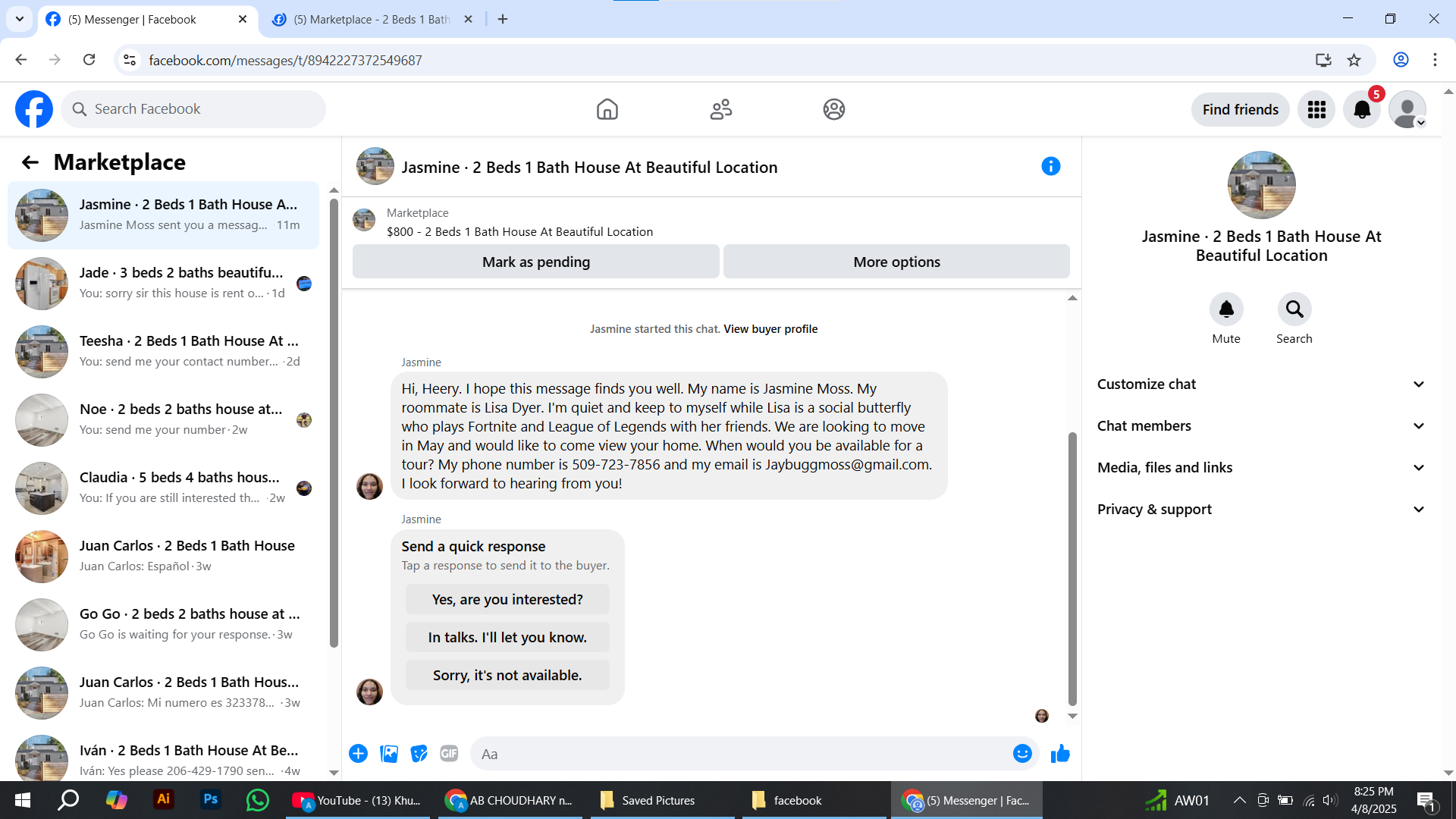Click the Facebook logo icon
The image size is (1456, 819).
[34, 109]
